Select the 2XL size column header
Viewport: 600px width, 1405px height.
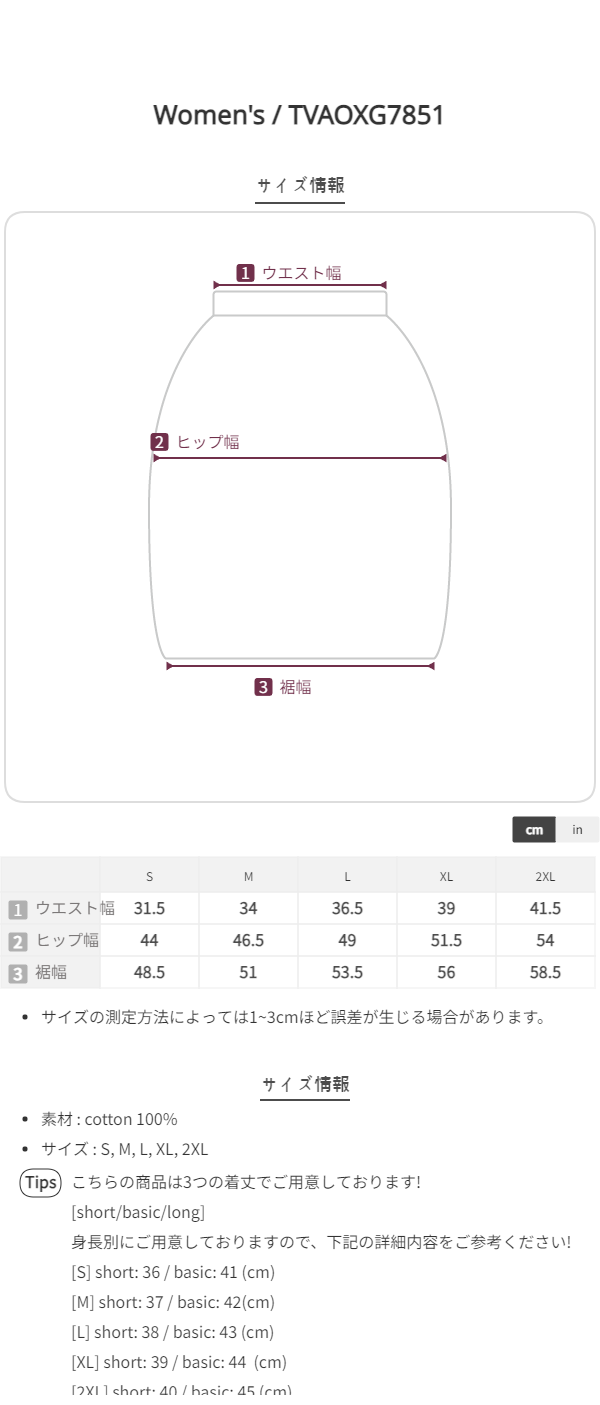[545, 877]
